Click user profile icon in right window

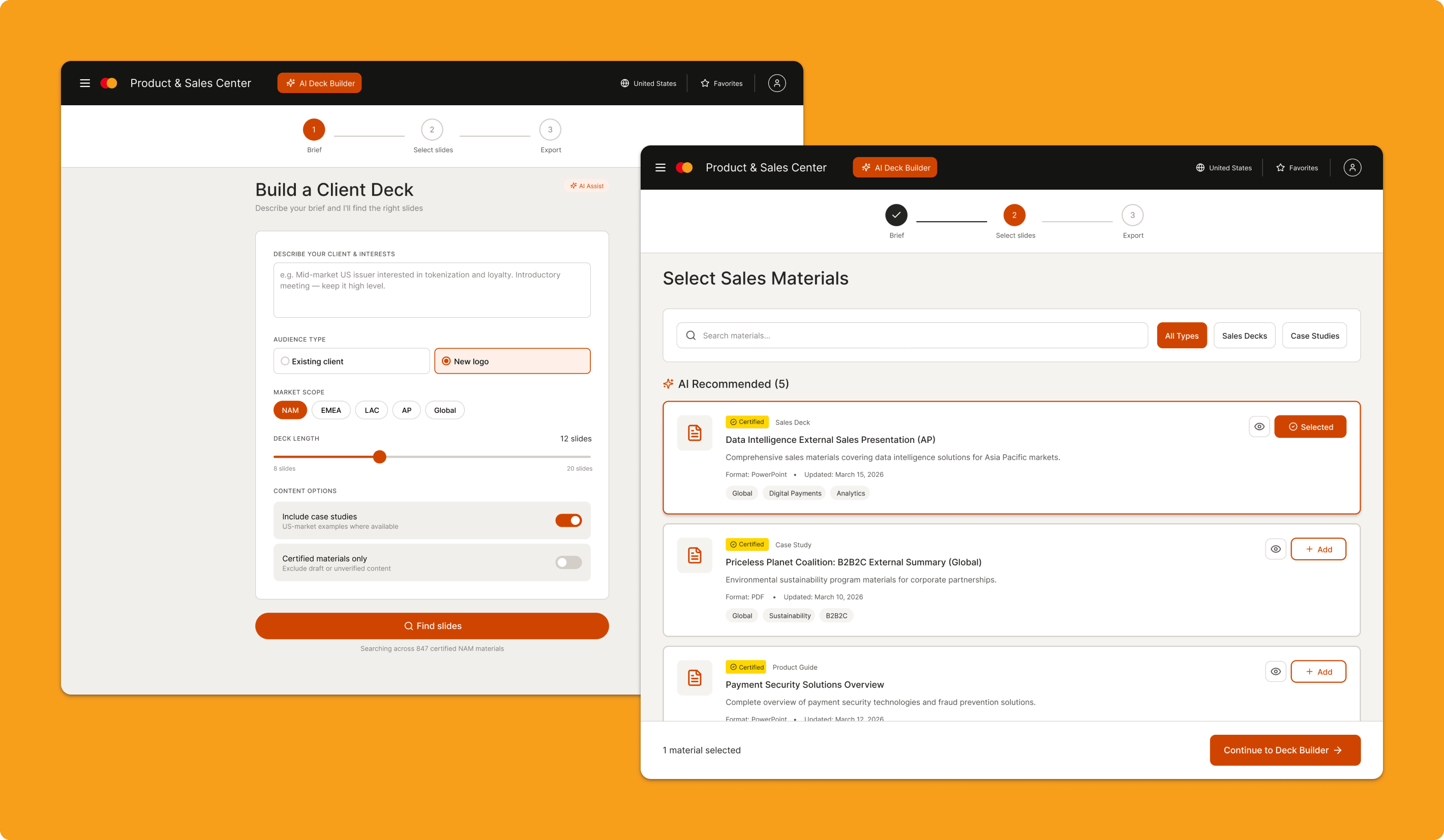(1352, 167)
